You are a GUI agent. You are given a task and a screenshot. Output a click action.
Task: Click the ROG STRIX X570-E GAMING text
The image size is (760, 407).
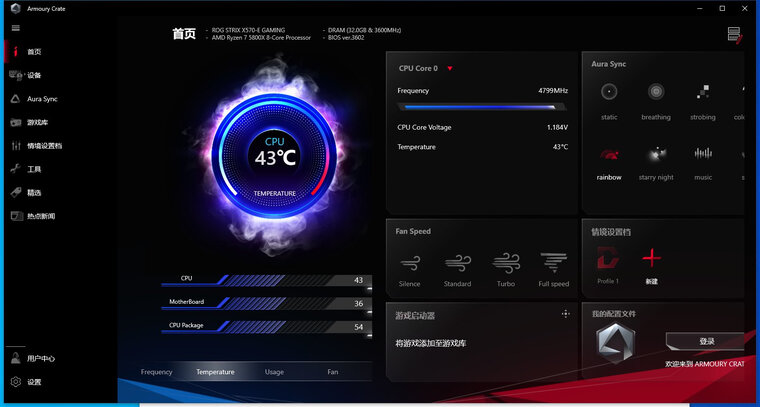[x=249, y=30]
